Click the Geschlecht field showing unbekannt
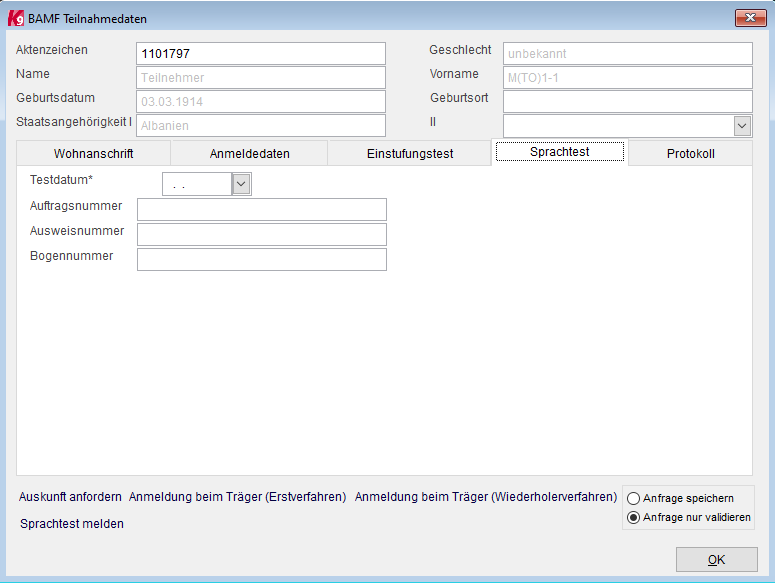This screenshot has width=775, height=583. (628, 53)
